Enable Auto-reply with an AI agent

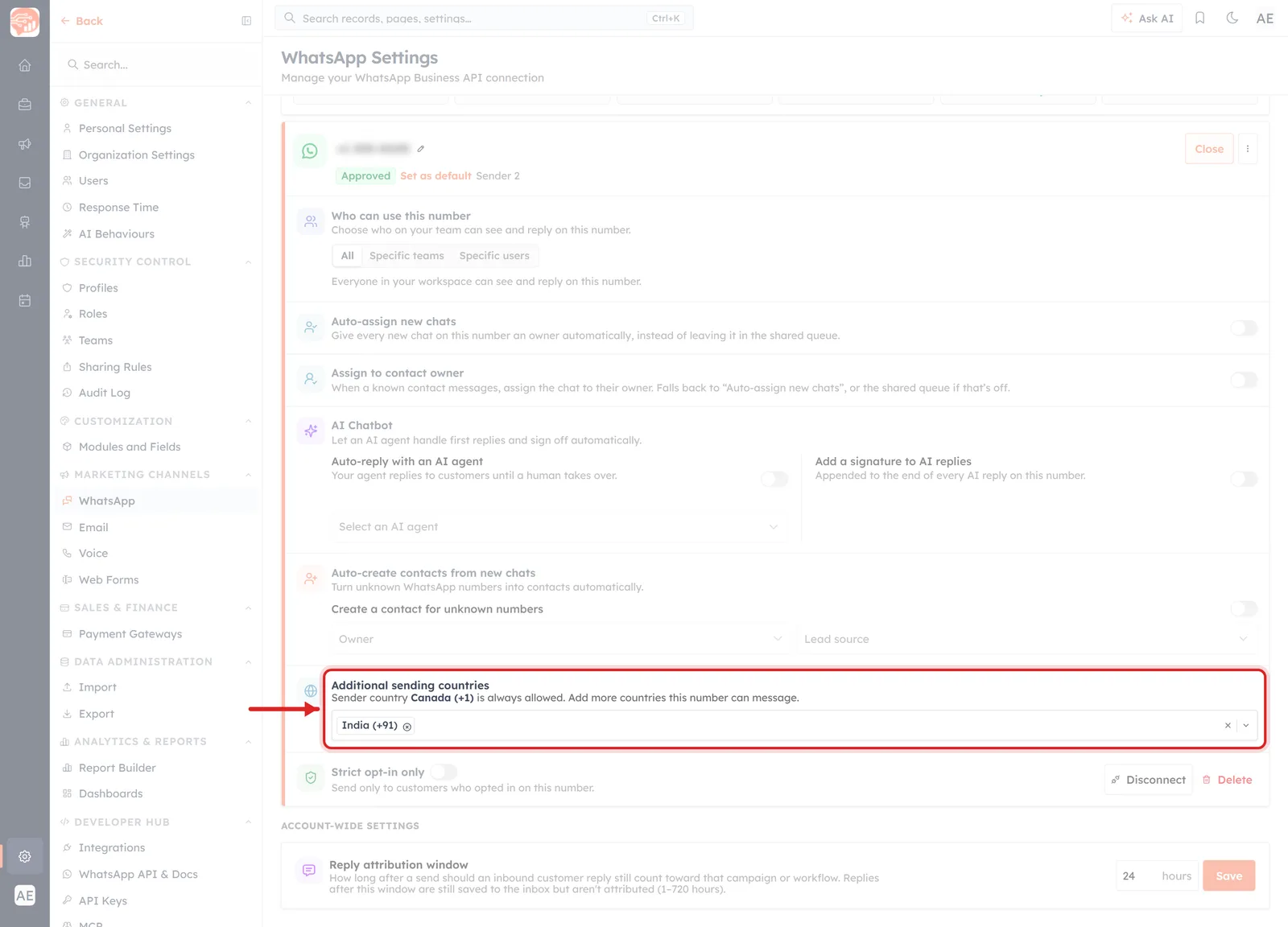[774, 479]
